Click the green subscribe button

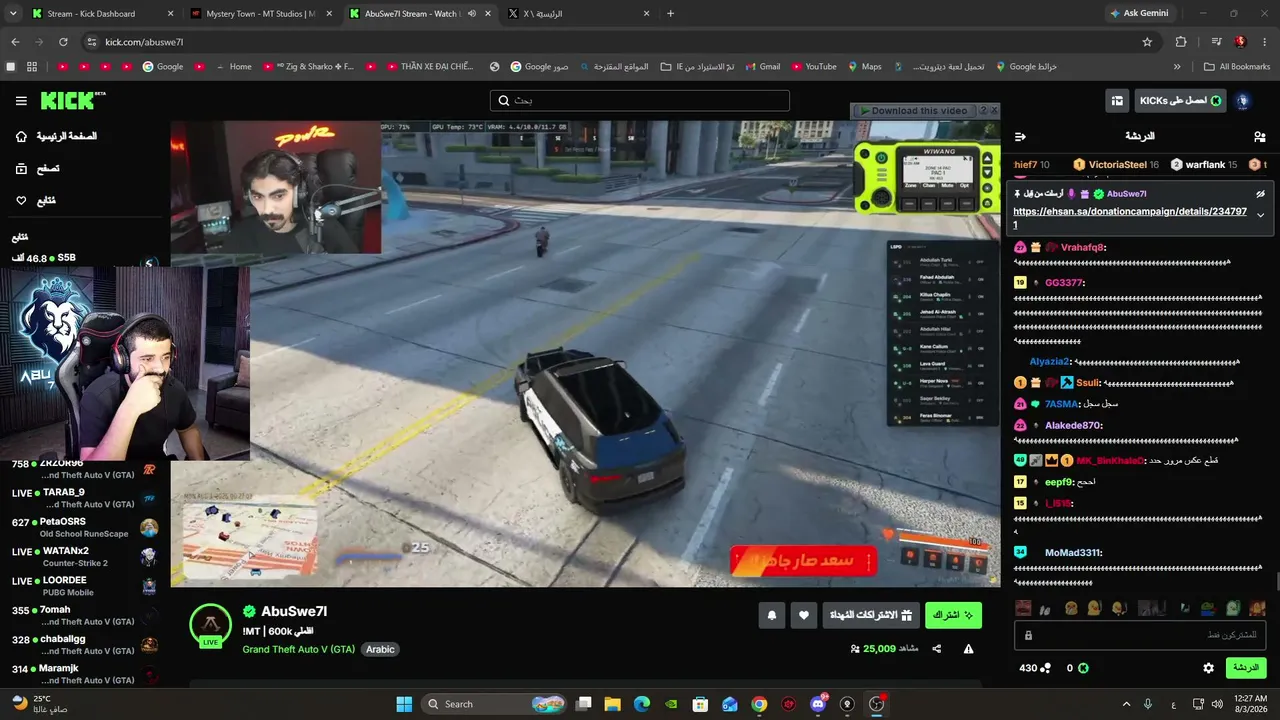tap(953, 616)
